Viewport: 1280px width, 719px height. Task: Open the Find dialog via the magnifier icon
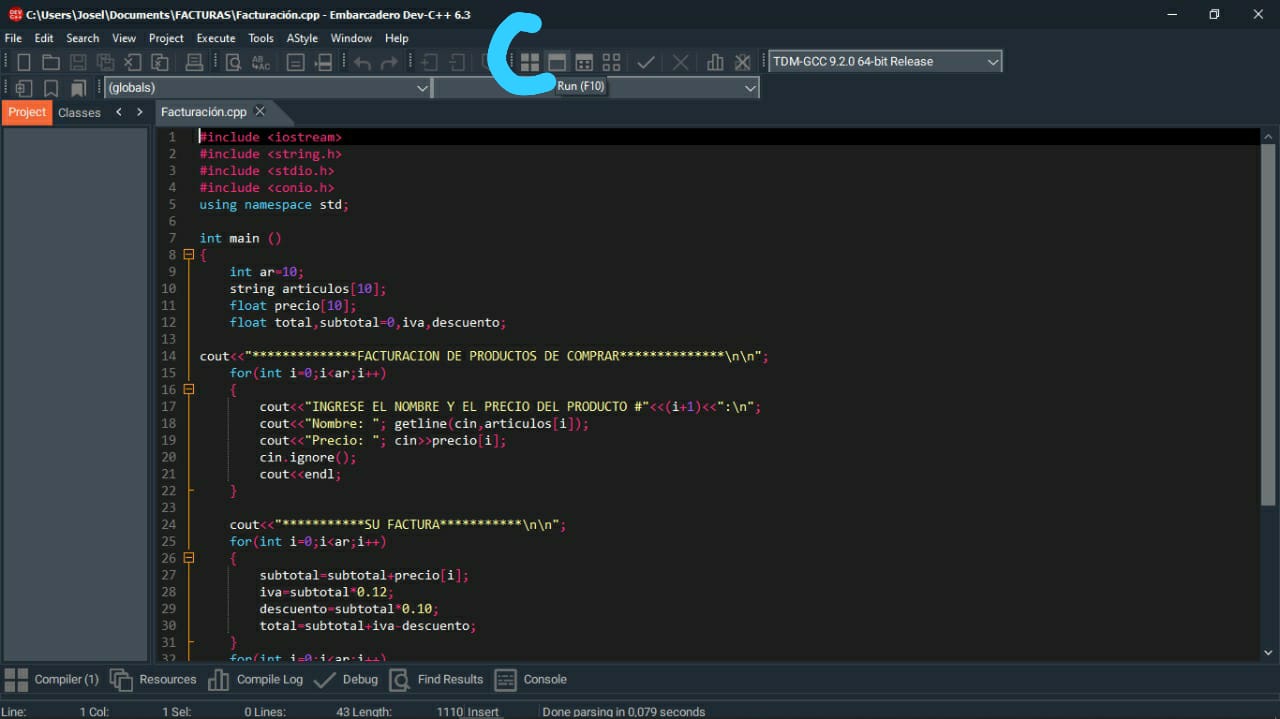[232, 61]
